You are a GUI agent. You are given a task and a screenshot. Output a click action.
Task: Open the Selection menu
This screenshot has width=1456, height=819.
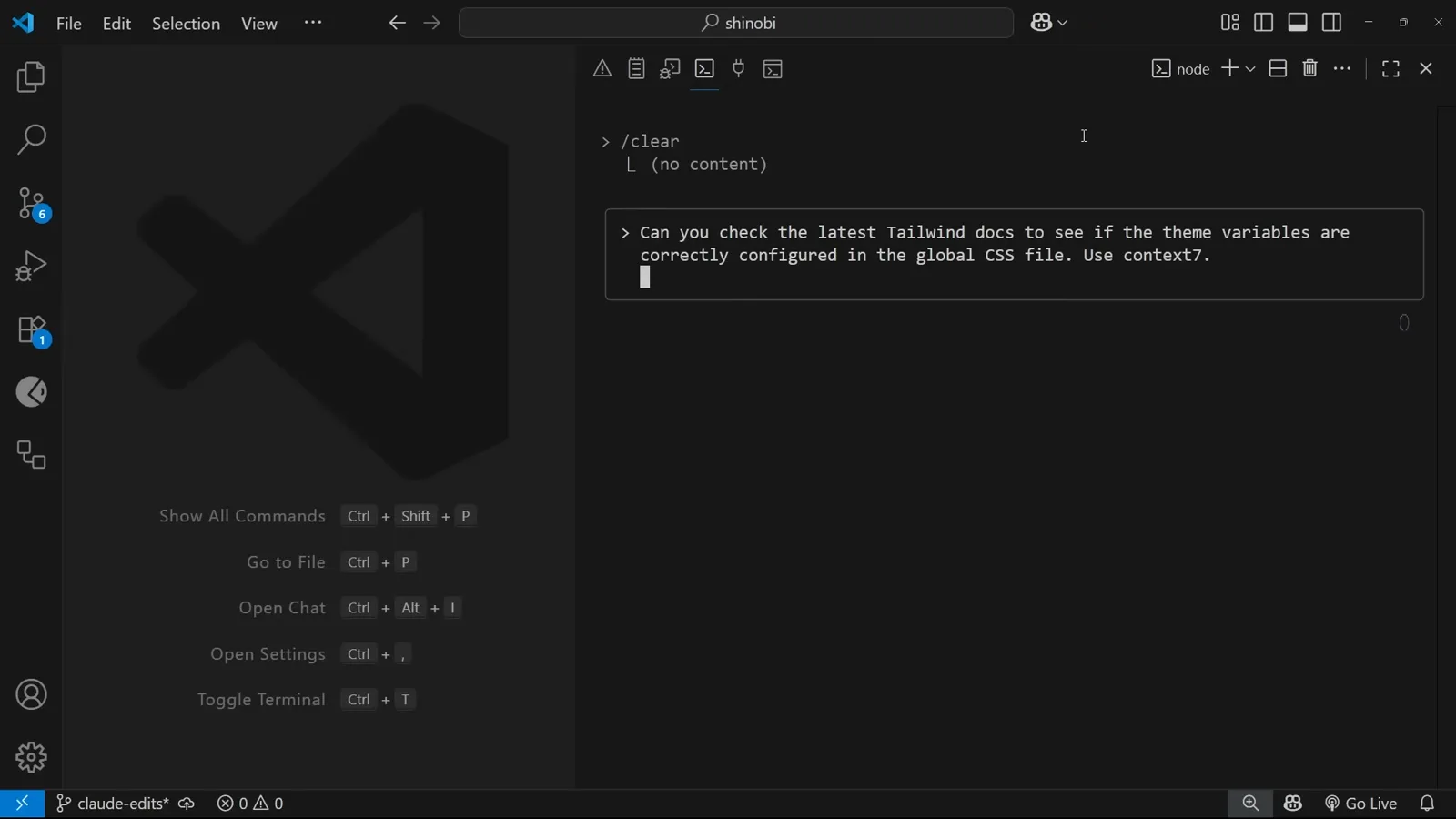click(x=186, y=24)
